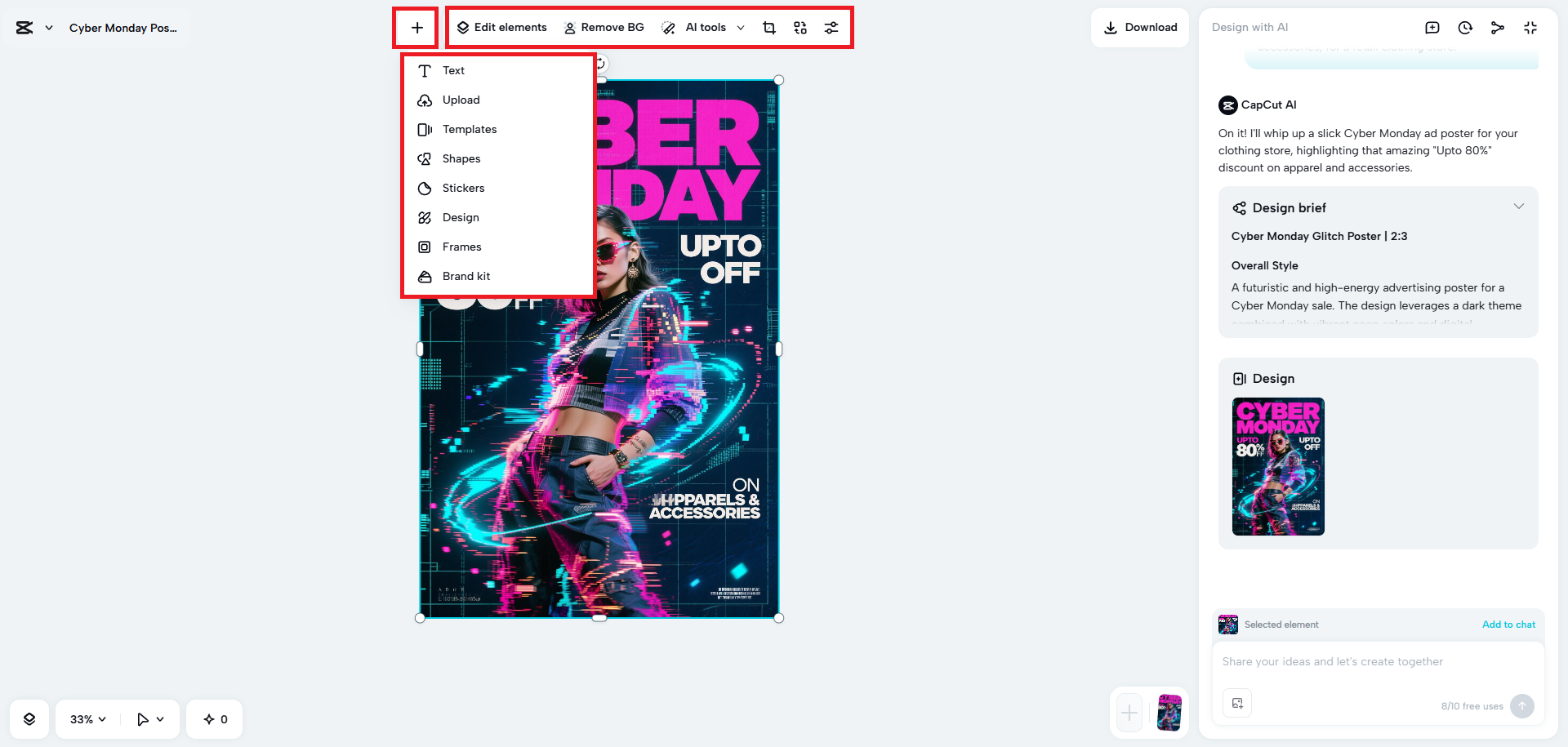Open the Layers panel icon bottom left
Viewport: 1568px width, 747px height.
[29, 719]
